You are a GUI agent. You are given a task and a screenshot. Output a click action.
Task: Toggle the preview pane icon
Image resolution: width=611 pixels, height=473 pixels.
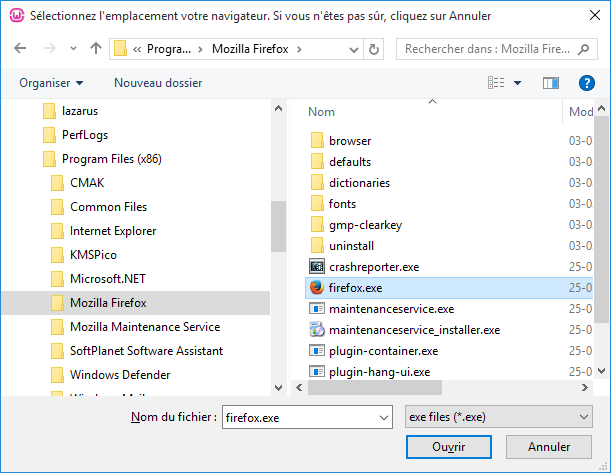click(x=549, y=83)
